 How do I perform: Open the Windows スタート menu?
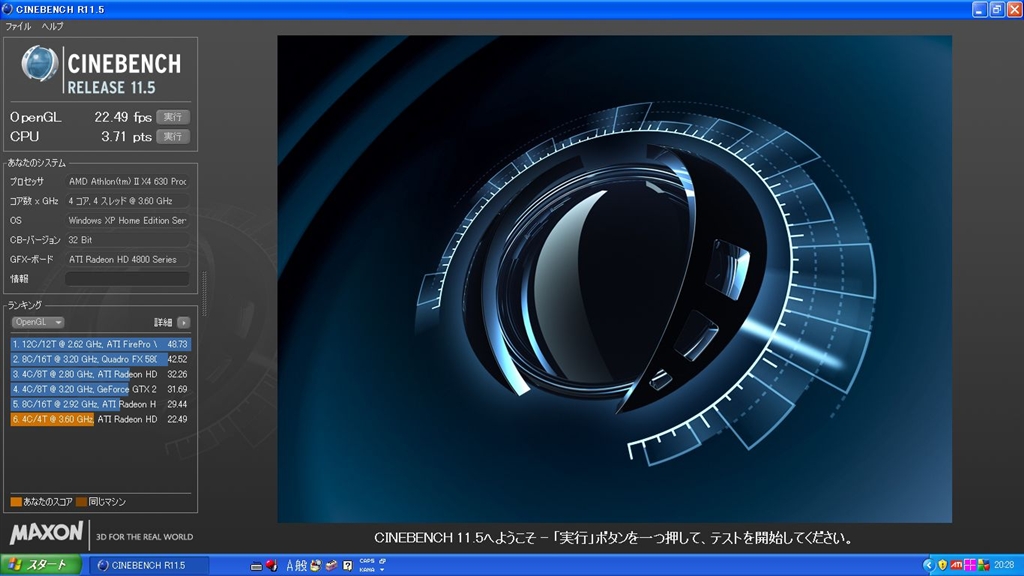pyautogui.click(x=40, y=565)
